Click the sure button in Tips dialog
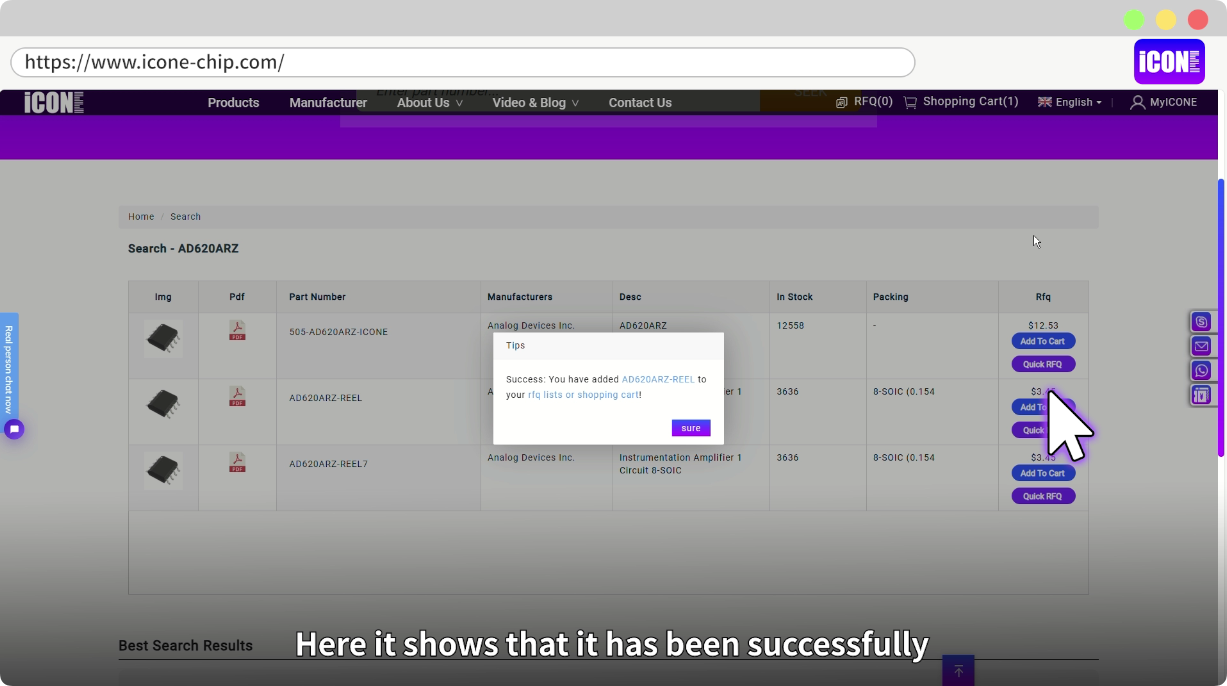 tap(691, 428)
